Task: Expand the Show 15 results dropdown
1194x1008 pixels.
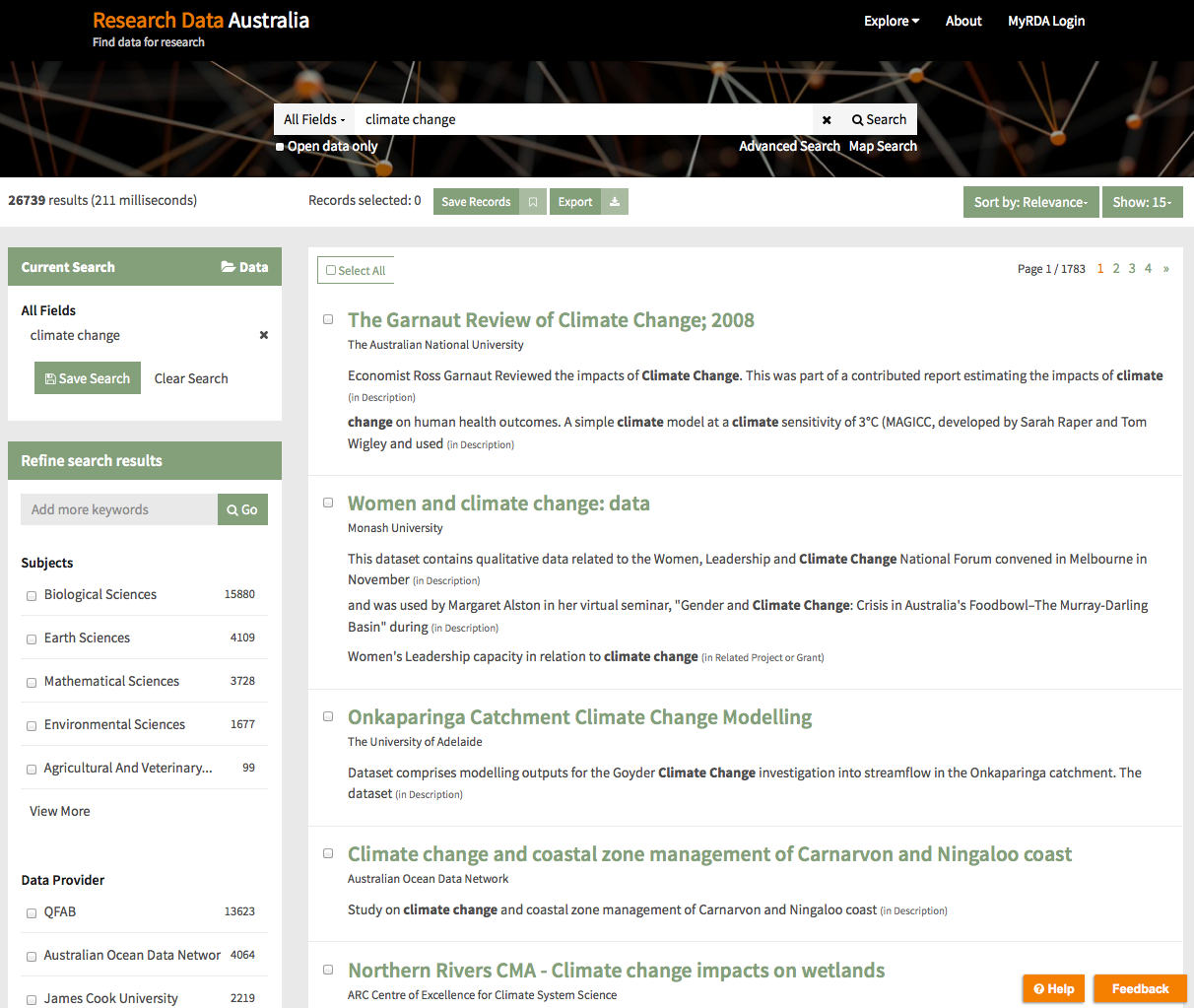Action: coord(1142,202)
